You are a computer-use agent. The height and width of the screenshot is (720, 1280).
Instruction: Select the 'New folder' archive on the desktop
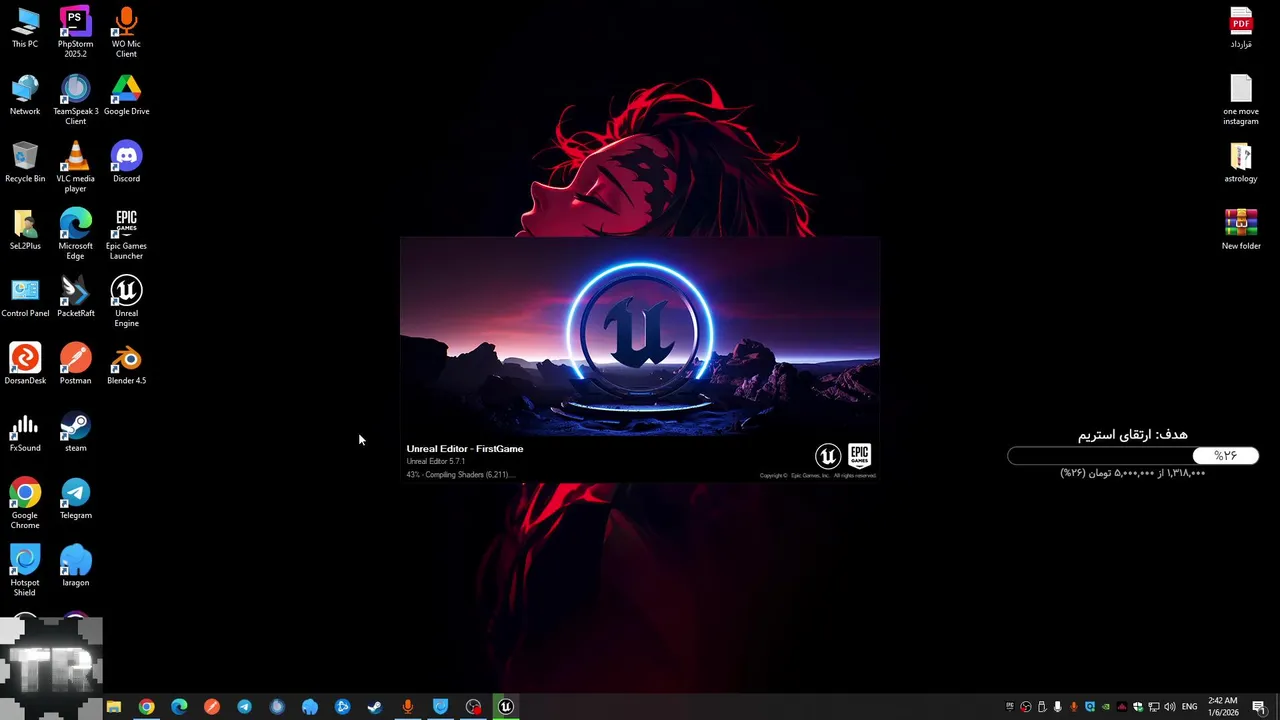[x=1241, y=229]
